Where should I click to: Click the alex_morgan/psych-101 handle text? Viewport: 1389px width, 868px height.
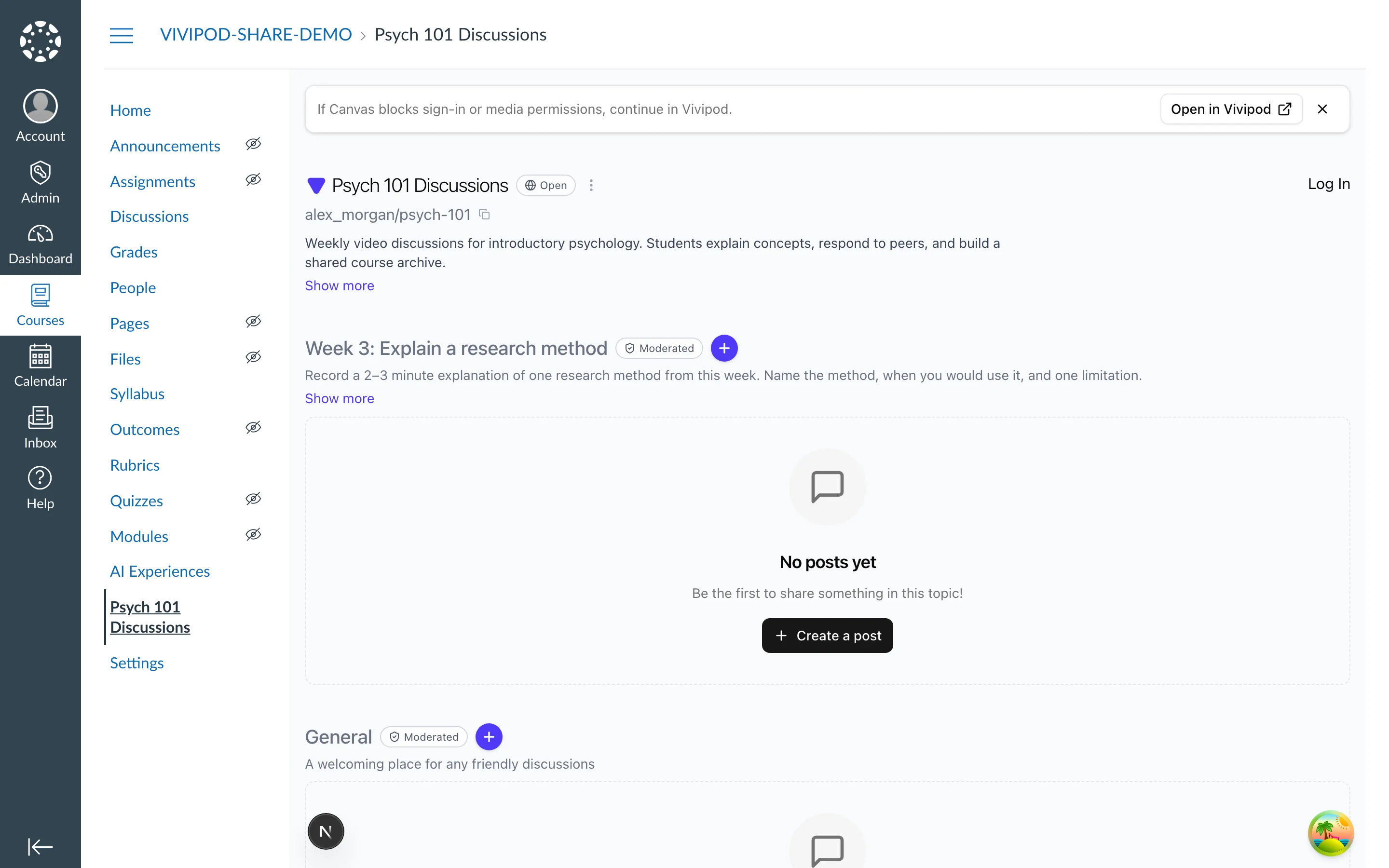click(x=388, y=215)
